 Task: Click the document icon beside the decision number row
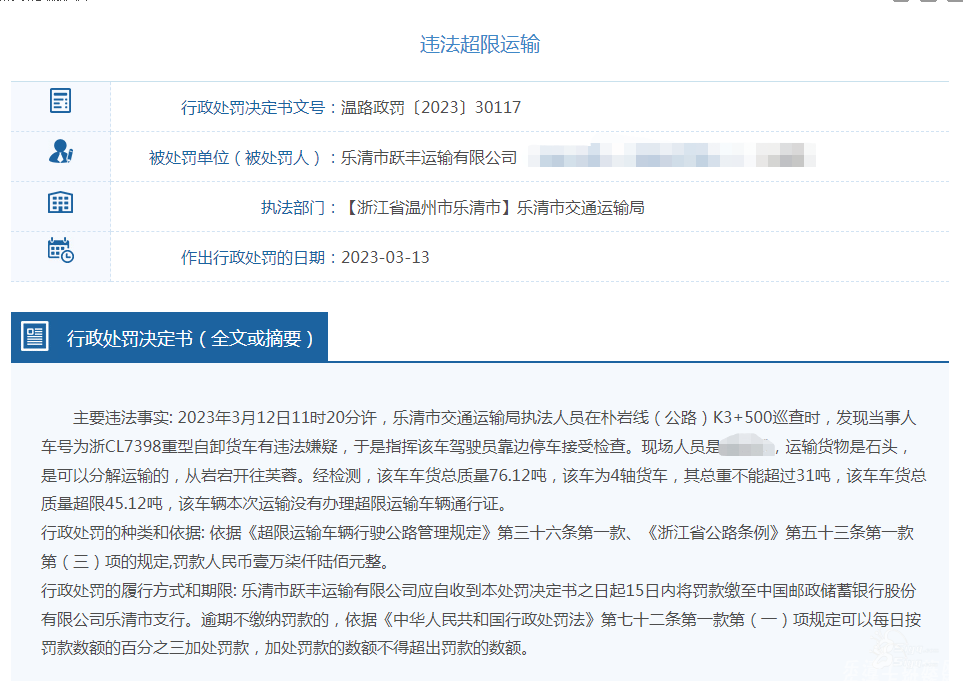60,101
